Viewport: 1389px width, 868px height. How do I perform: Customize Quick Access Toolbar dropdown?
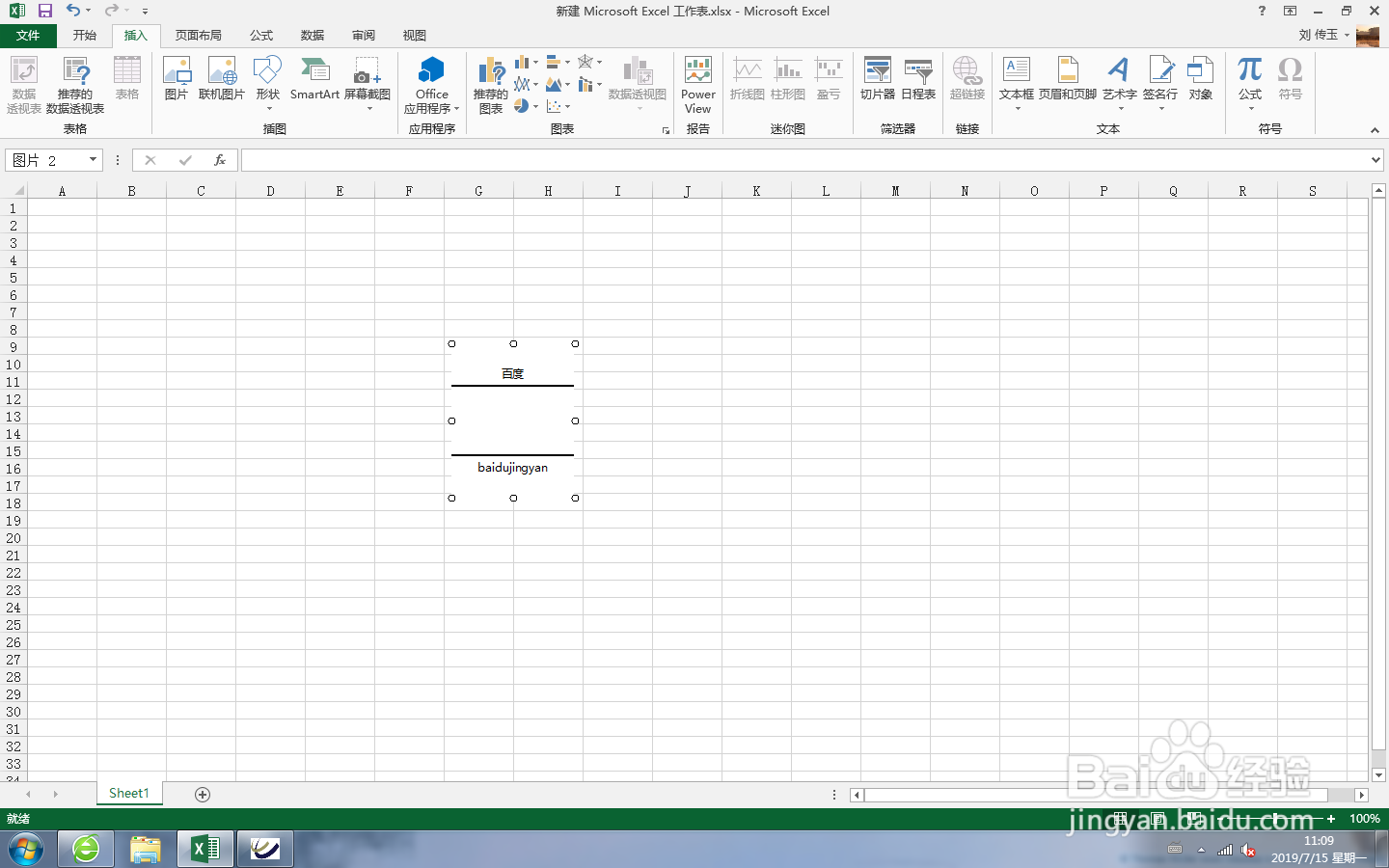point(145,12)
